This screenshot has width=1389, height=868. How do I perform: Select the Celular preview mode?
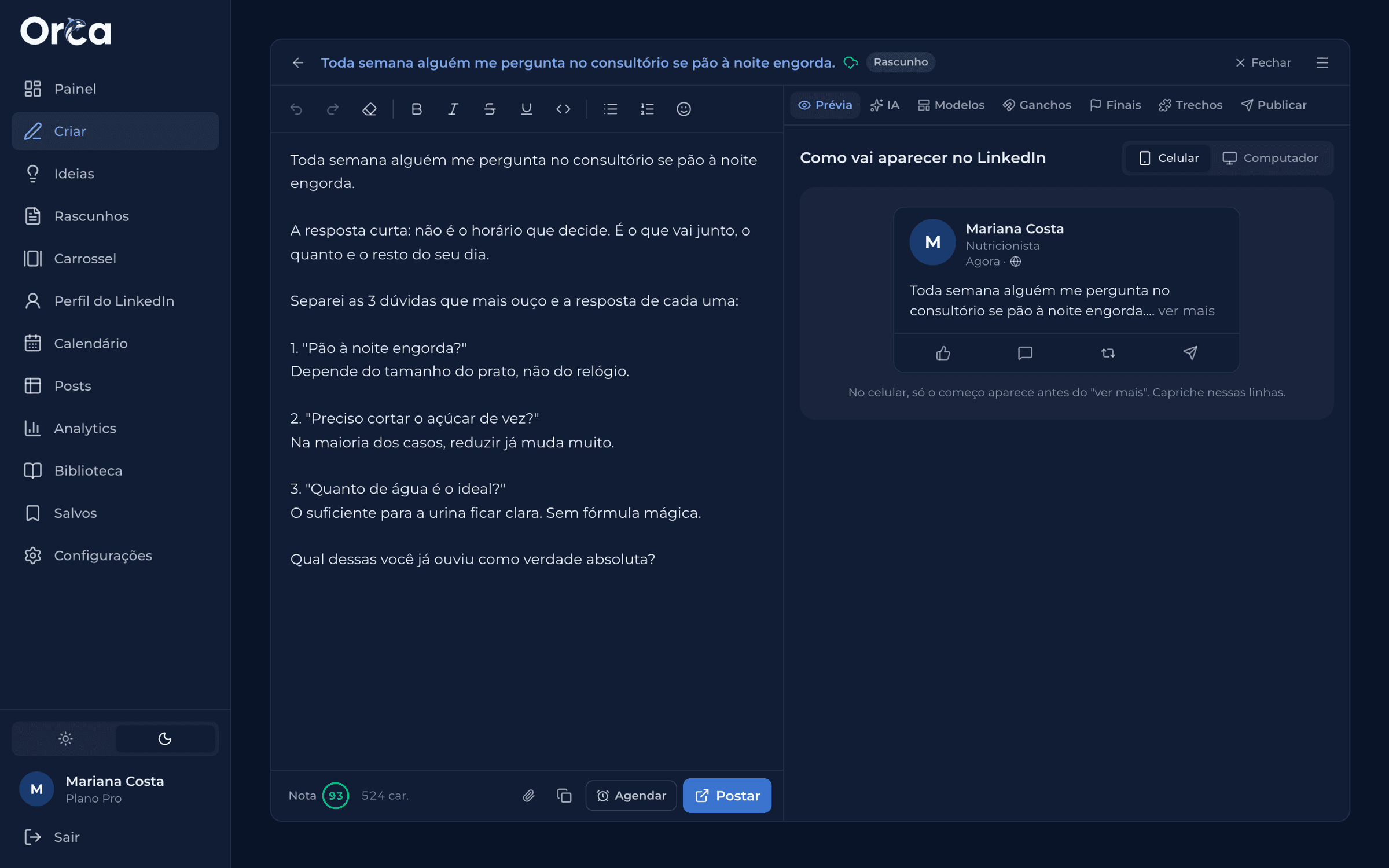(1168, 158)
